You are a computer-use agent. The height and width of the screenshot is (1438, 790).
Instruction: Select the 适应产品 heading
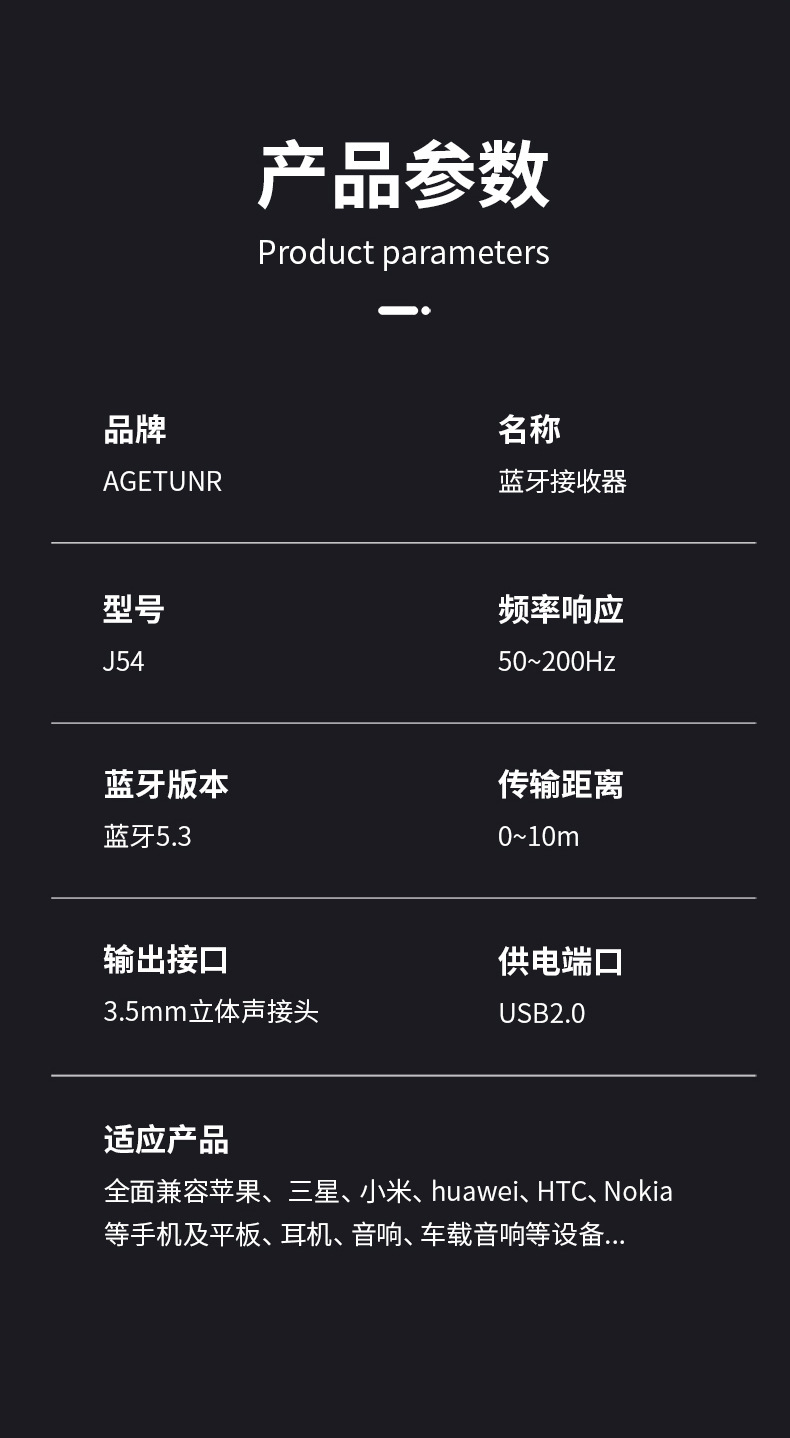pyautogui.click(x=166, y=1139)
